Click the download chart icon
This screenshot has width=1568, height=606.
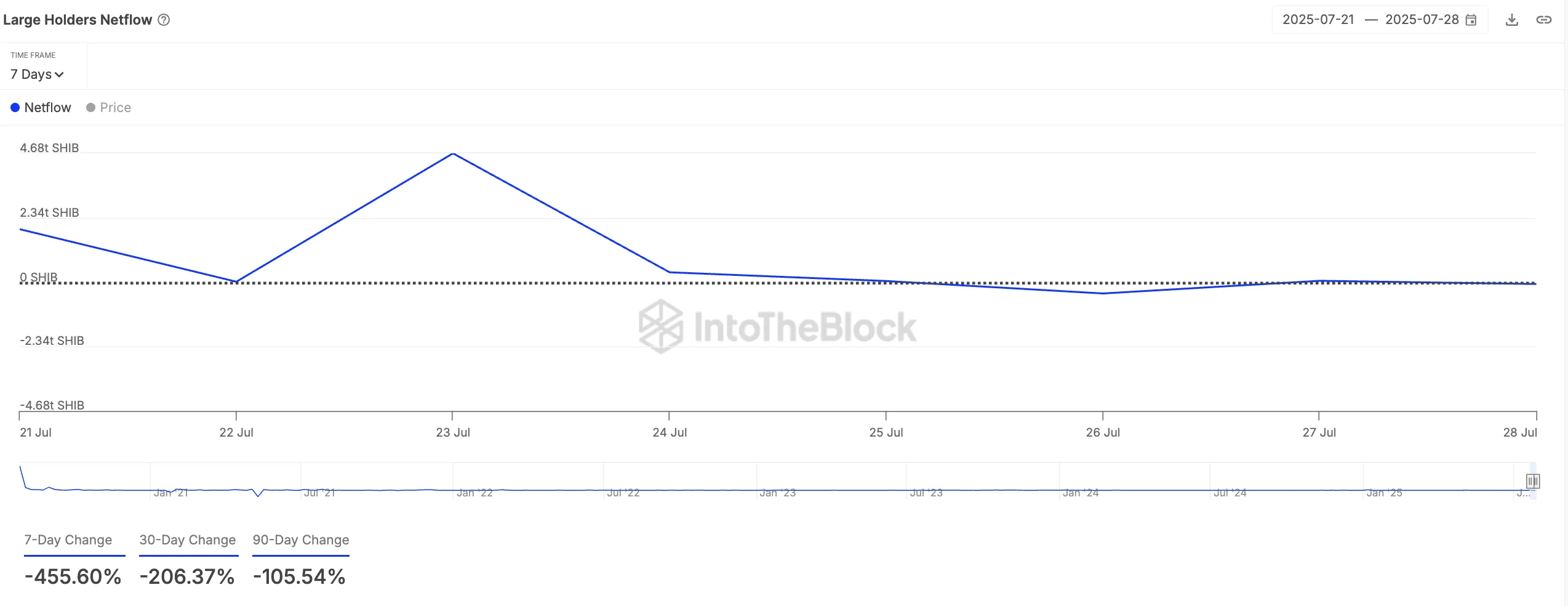tap(1511, 20)
